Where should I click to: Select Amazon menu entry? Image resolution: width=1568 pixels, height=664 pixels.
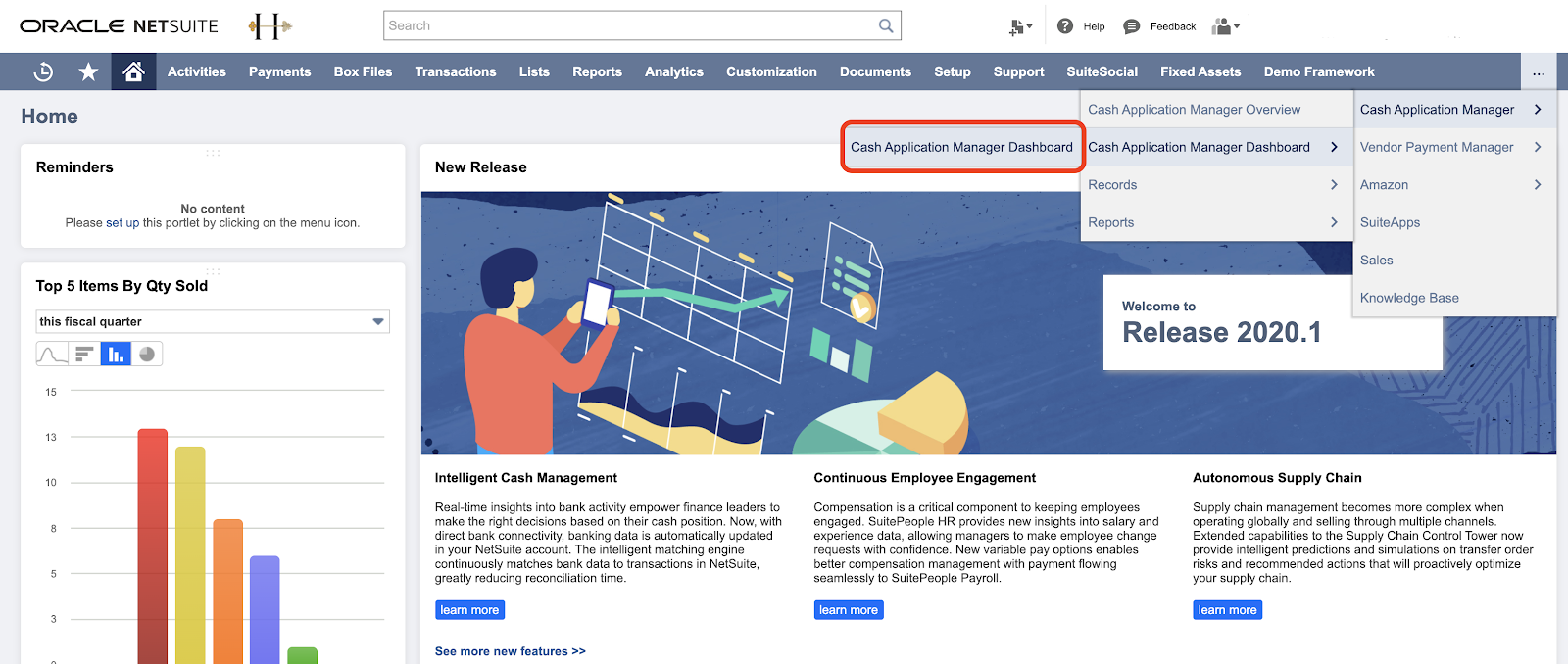click(x=1384, y=184)
